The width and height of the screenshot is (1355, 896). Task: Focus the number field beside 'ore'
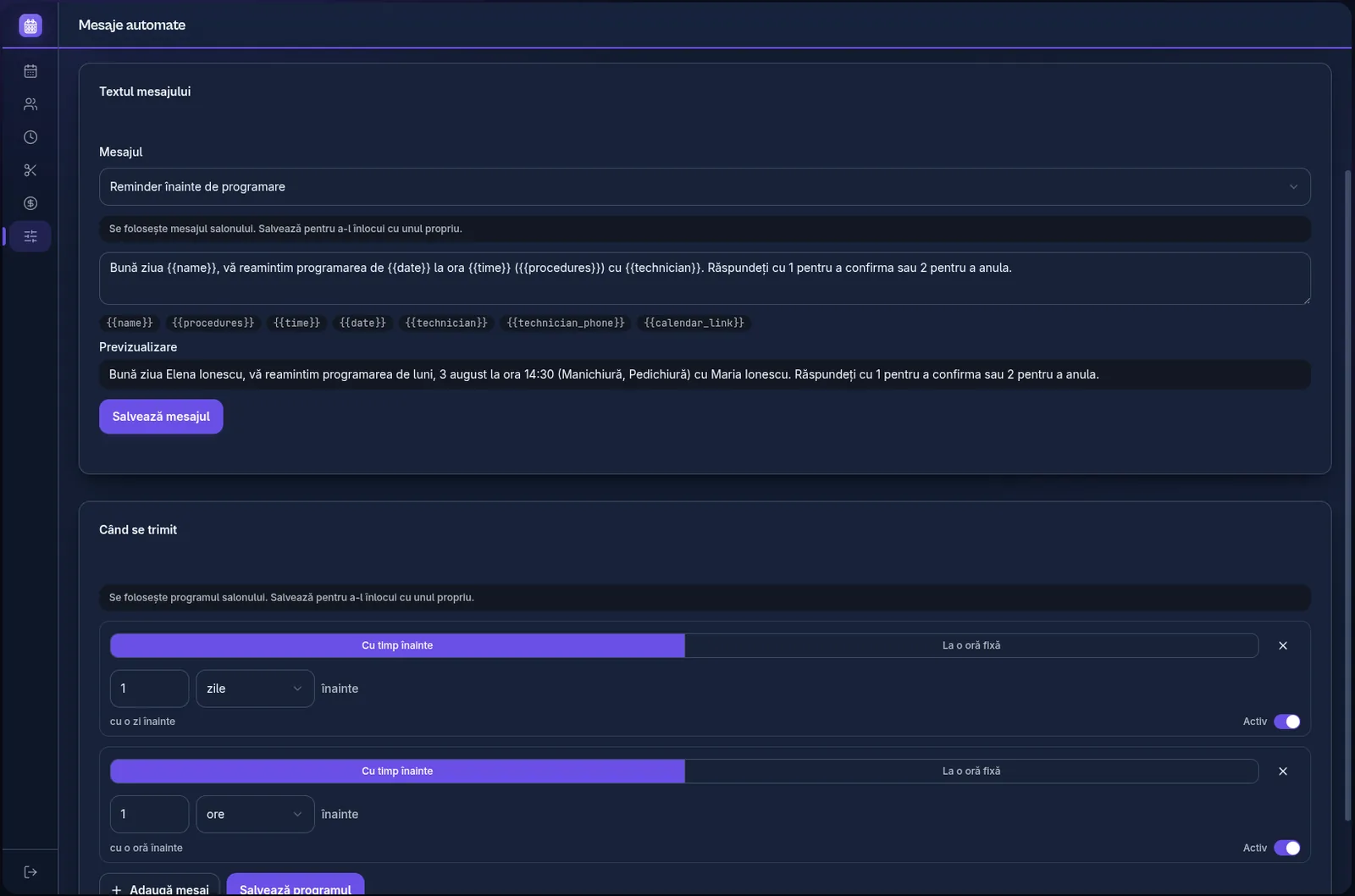click(149, 814)
